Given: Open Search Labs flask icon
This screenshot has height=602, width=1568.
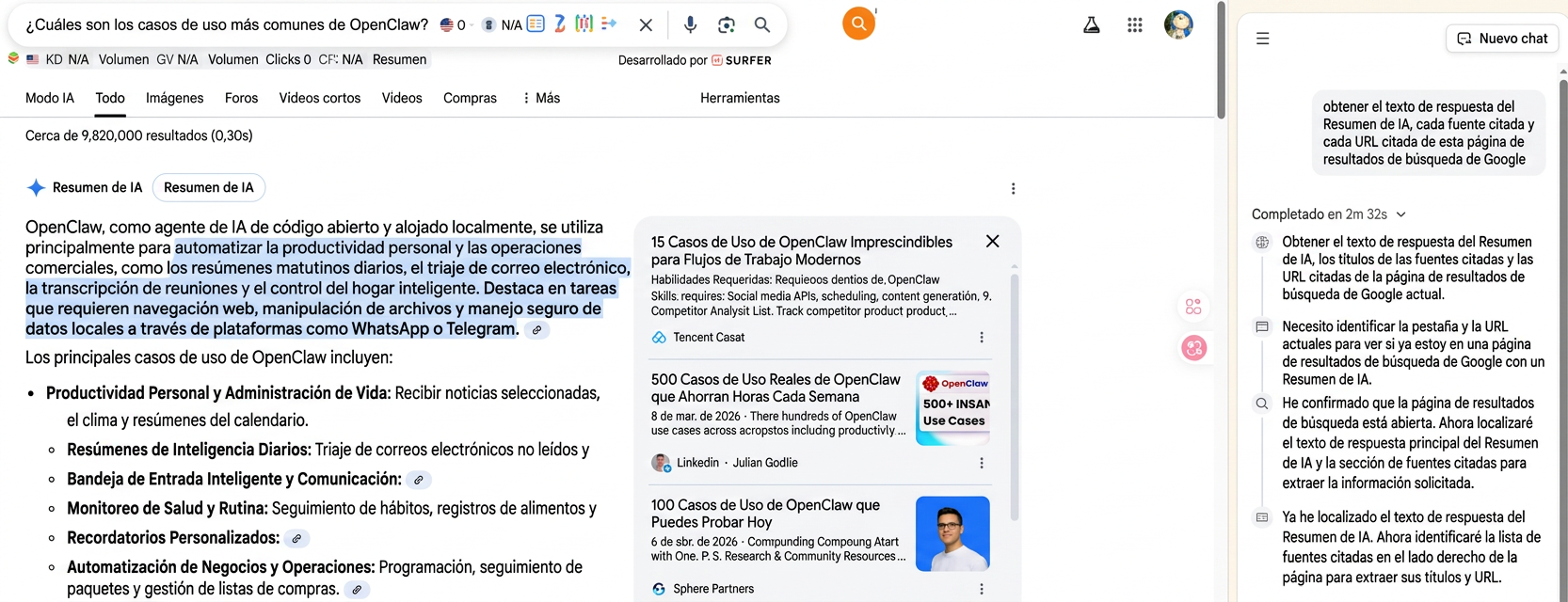Looking at the screenshot, I should (1092, 25).
